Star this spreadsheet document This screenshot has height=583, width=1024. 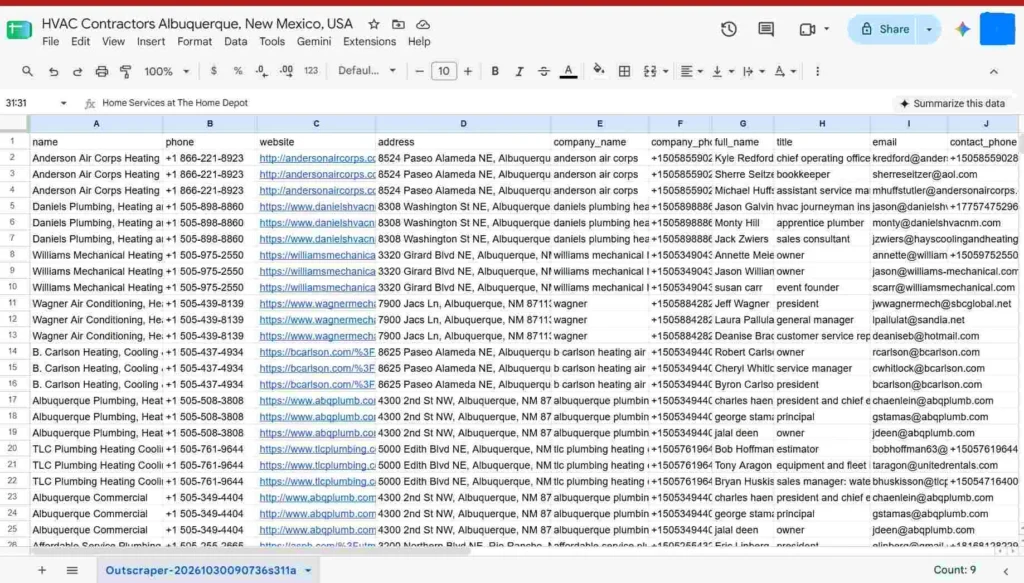374,24
